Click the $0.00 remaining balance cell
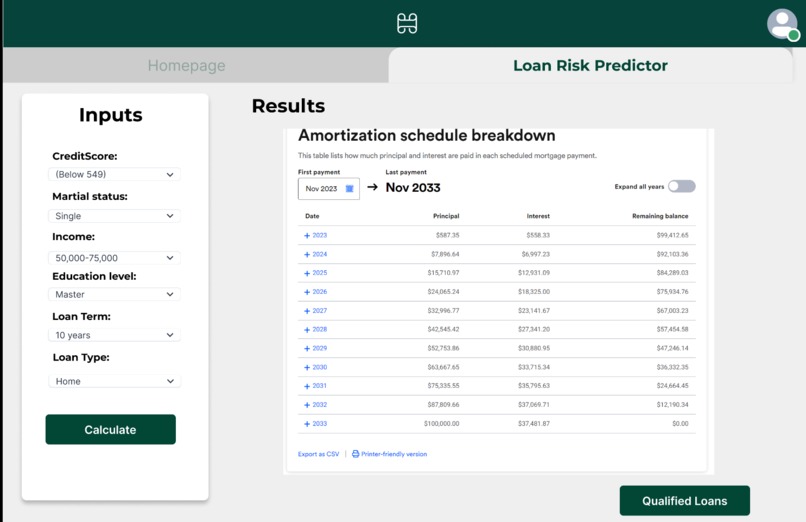The height and width of the screenshot is (522, 806). [x=680, y=424]
